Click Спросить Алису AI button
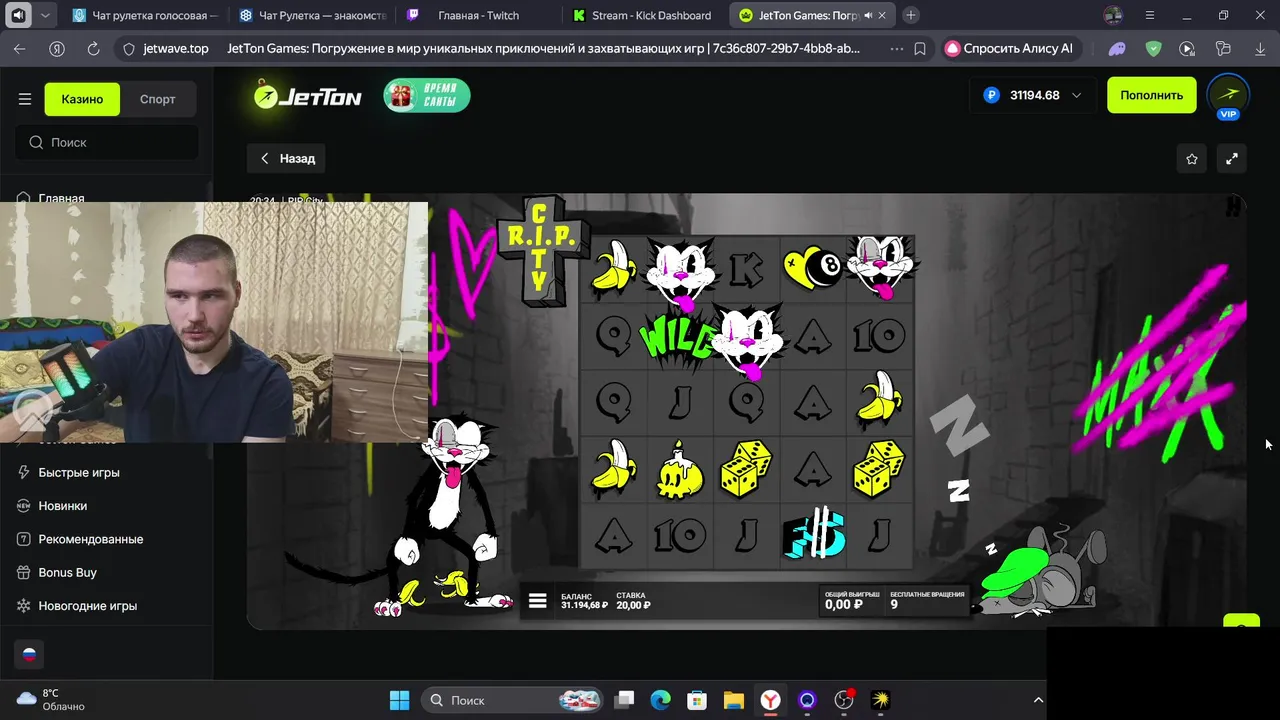This screenshot has width=1280, height=720. (1008, 48)
